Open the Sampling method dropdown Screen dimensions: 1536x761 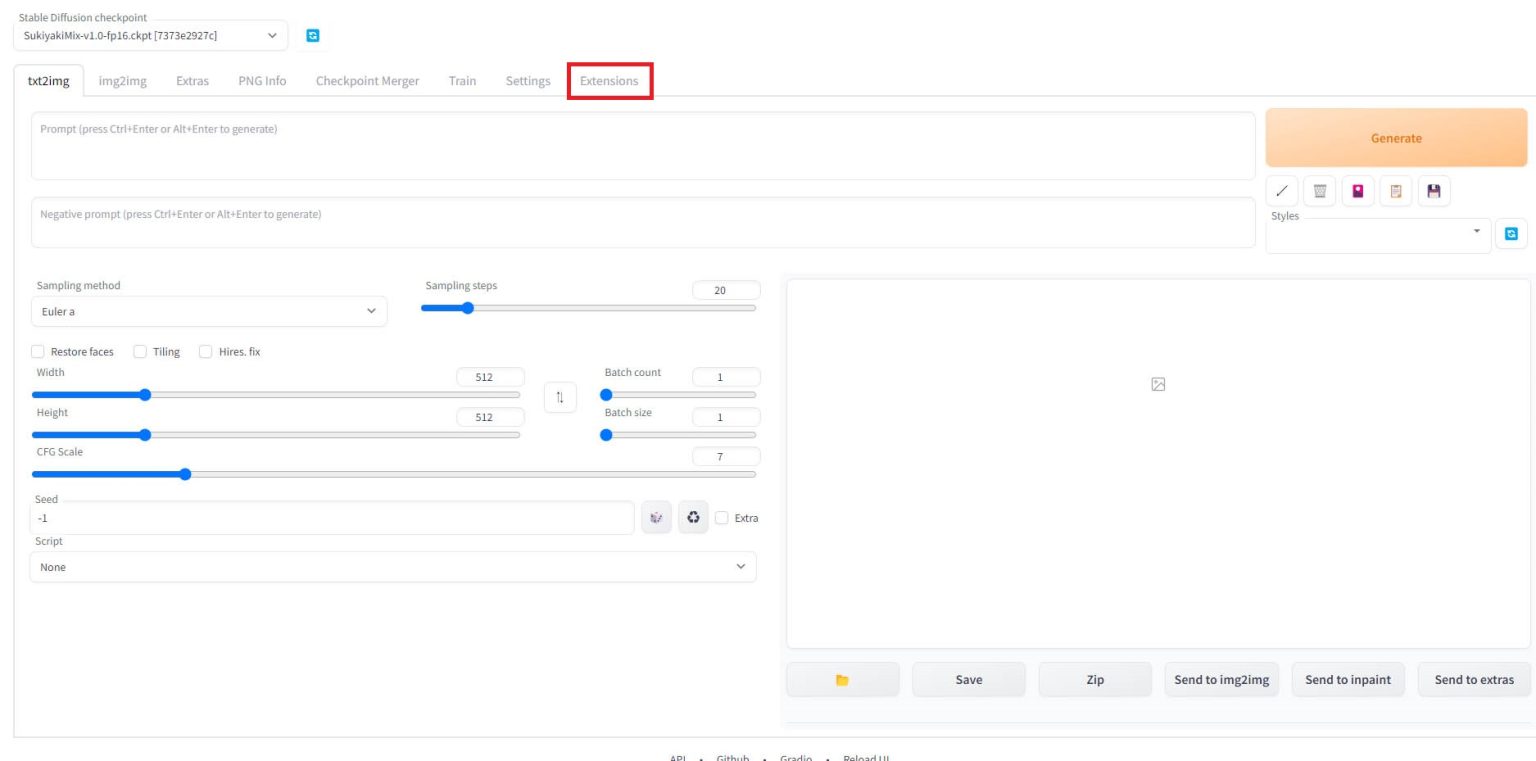tap(208, 312)
